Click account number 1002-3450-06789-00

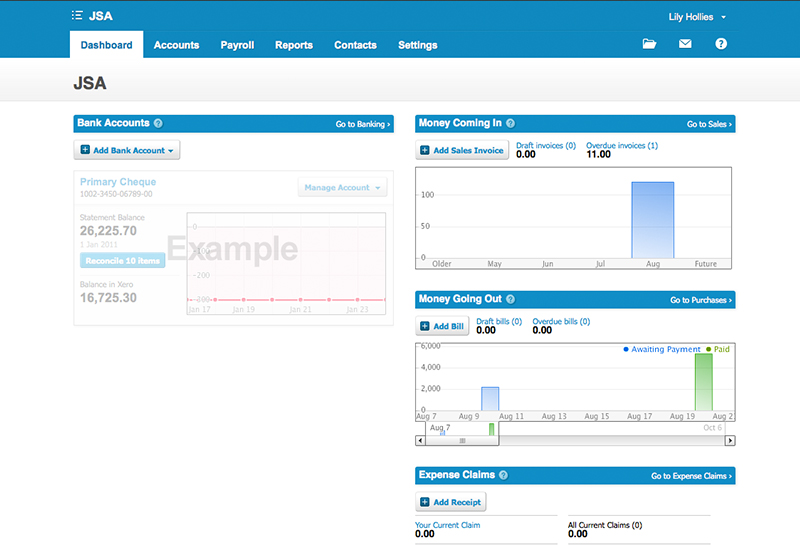tap(116, 194)
